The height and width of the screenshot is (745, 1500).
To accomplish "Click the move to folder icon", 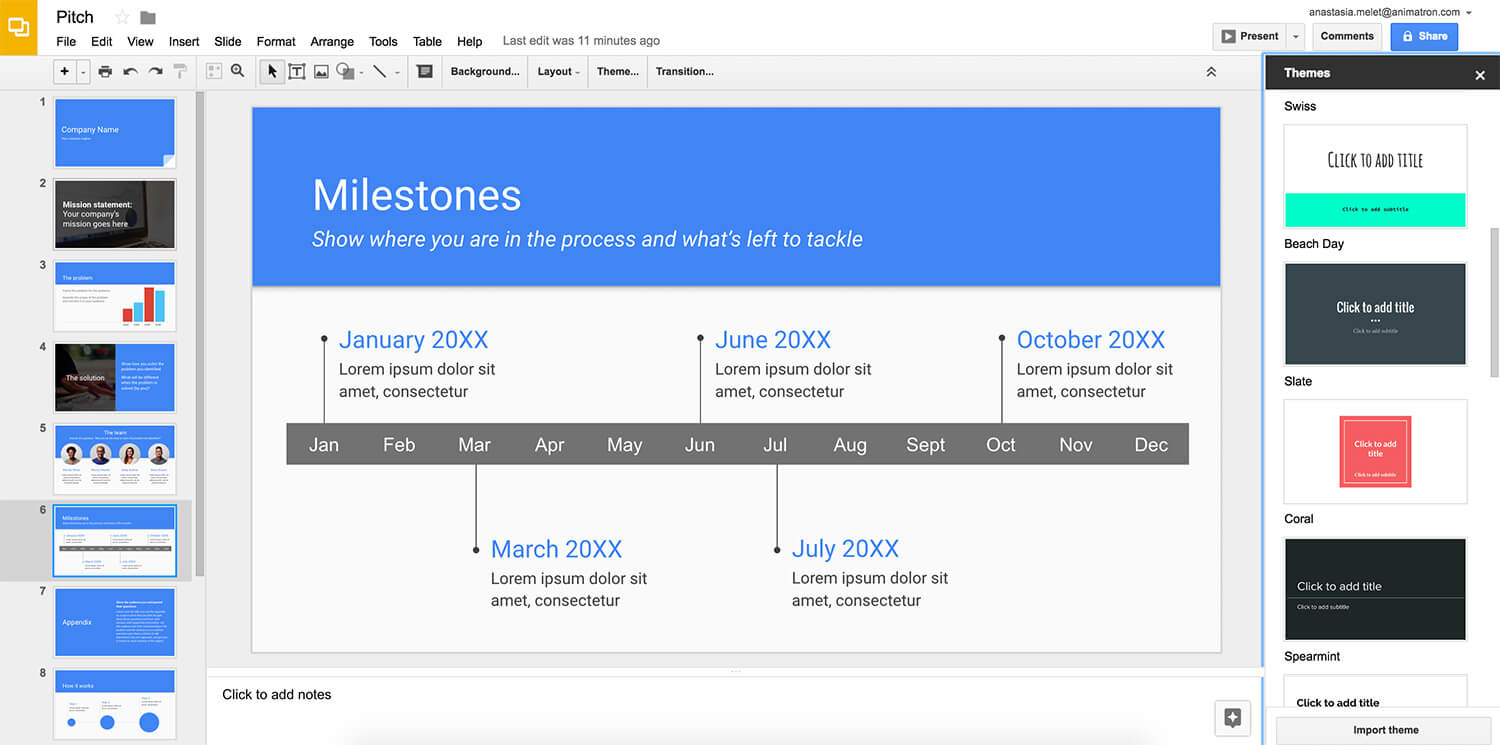I will 148,17.
